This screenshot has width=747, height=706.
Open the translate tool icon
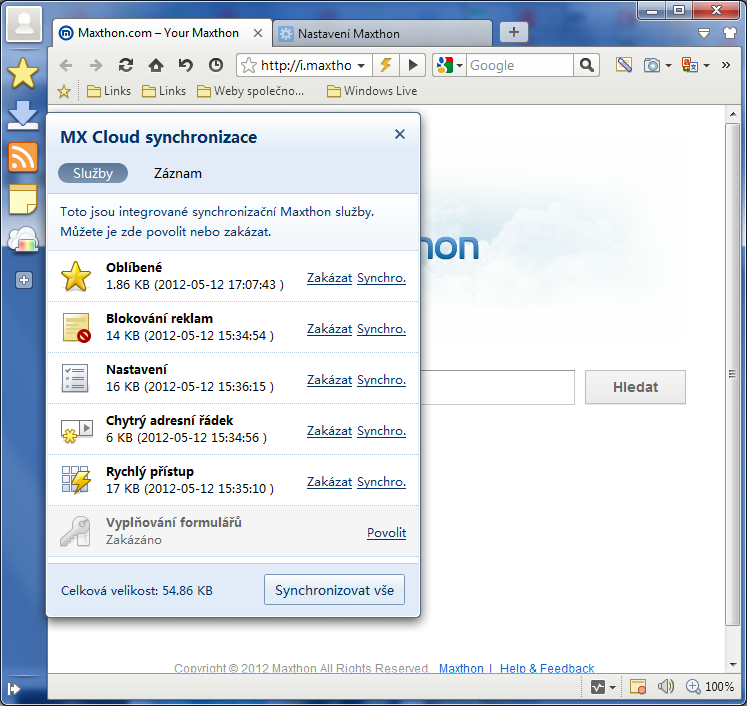click(x=690, y=65)
